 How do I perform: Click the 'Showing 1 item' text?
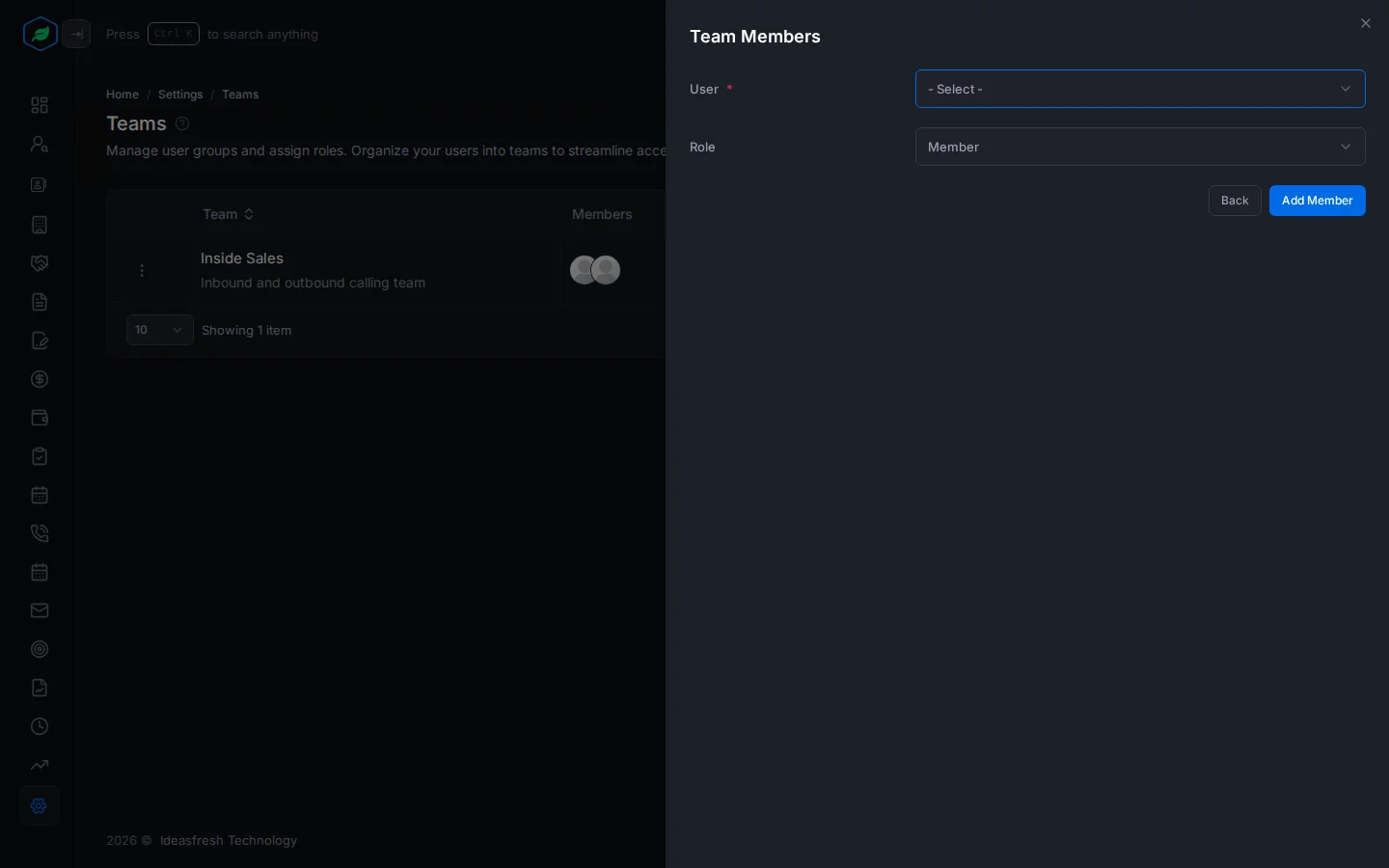point(247,330)
